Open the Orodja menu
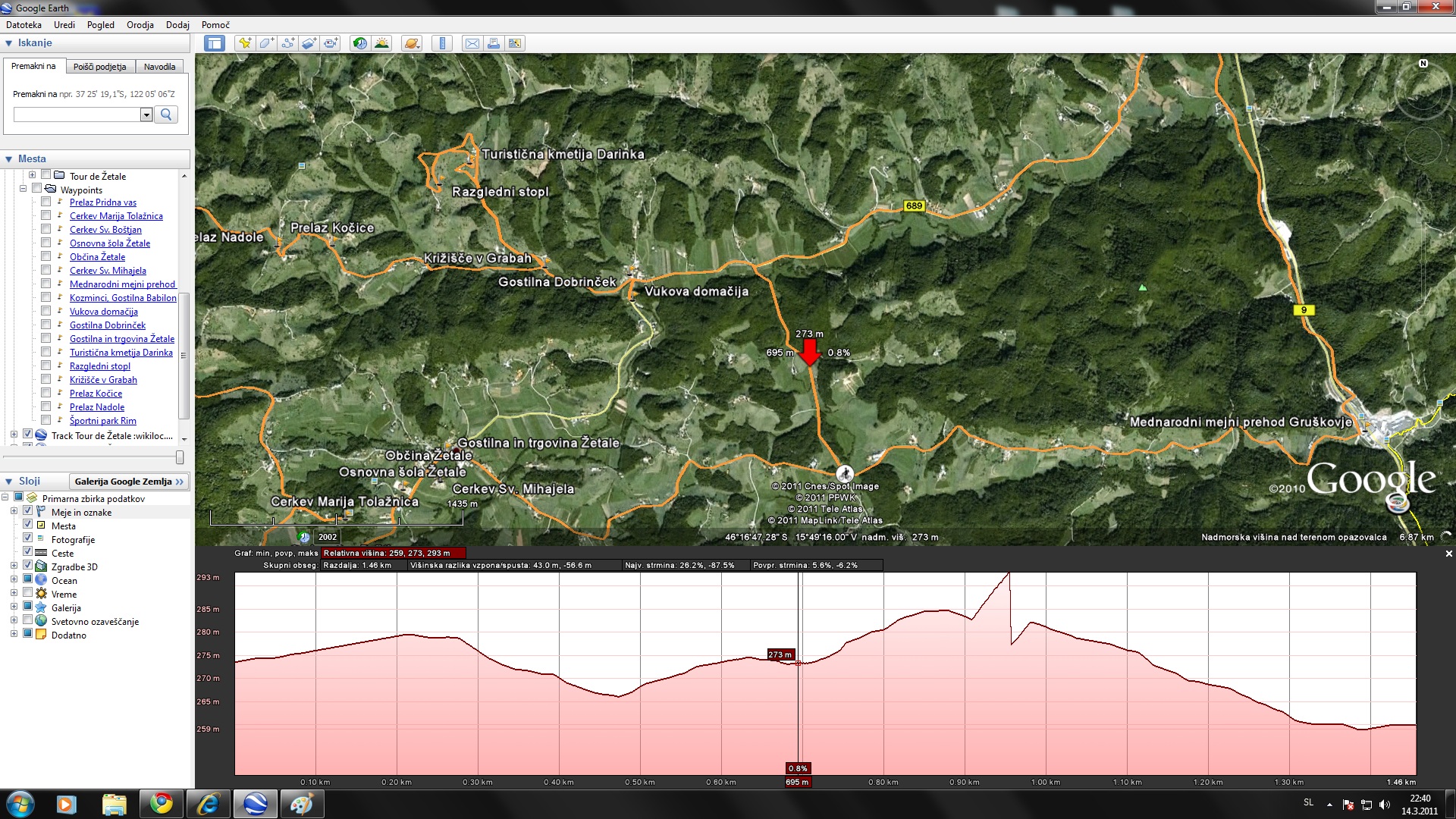 tap(140, 25)
